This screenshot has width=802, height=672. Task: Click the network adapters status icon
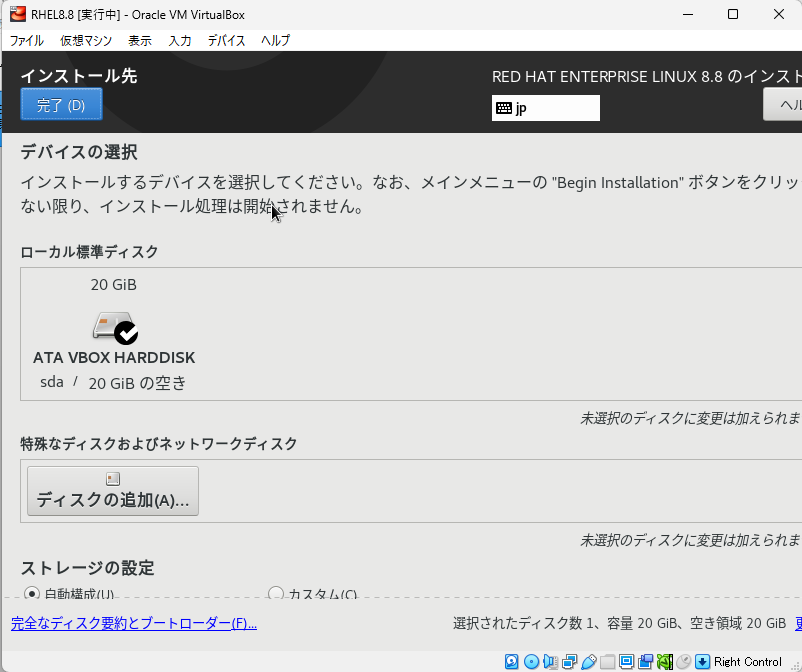click(x=569, y=661)
